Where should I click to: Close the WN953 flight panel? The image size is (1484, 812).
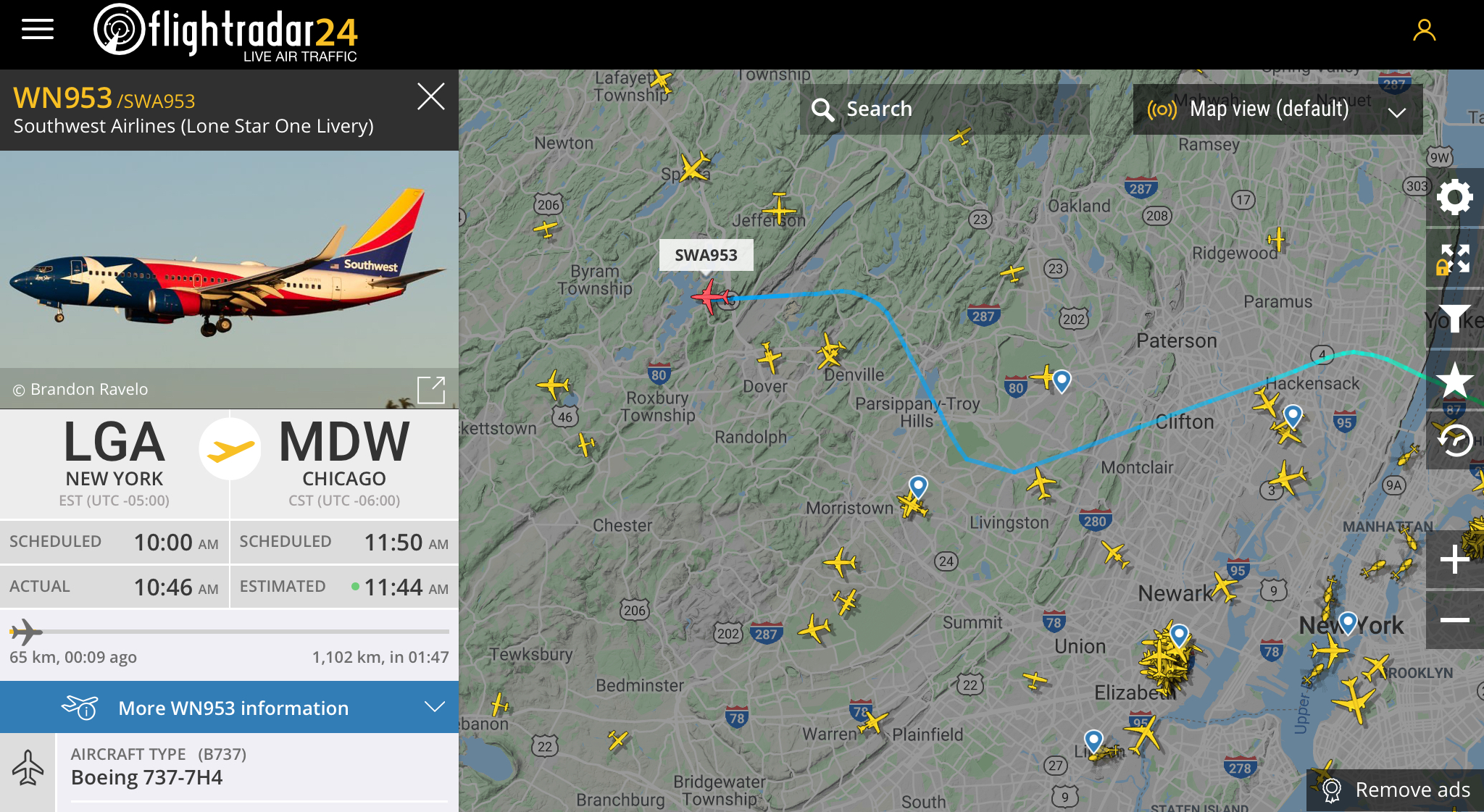tap(431, 96)
